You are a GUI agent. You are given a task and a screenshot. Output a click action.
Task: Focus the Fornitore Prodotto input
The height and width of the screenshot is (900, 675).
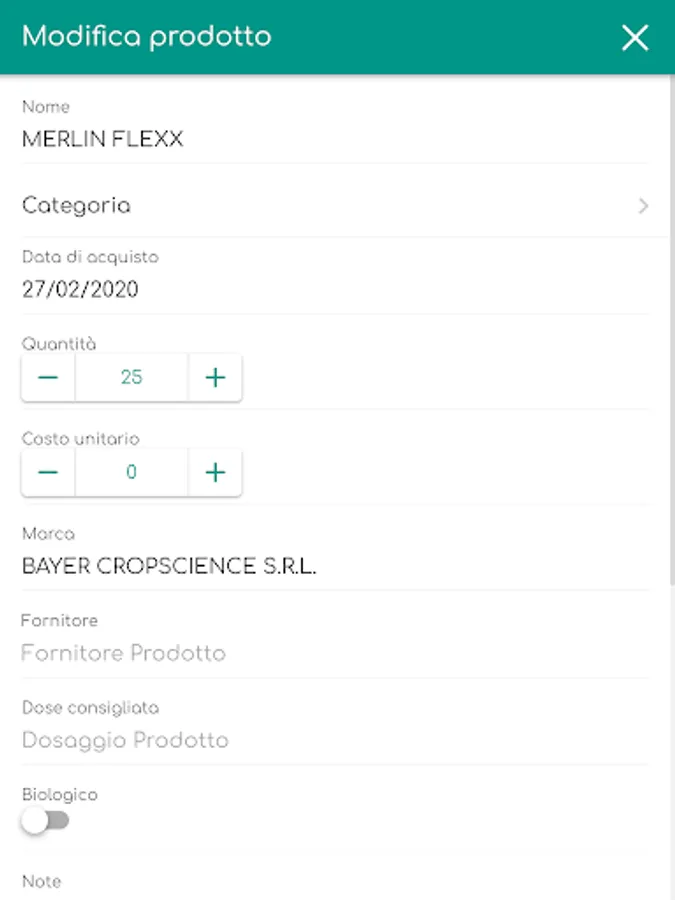coord(336,653)
